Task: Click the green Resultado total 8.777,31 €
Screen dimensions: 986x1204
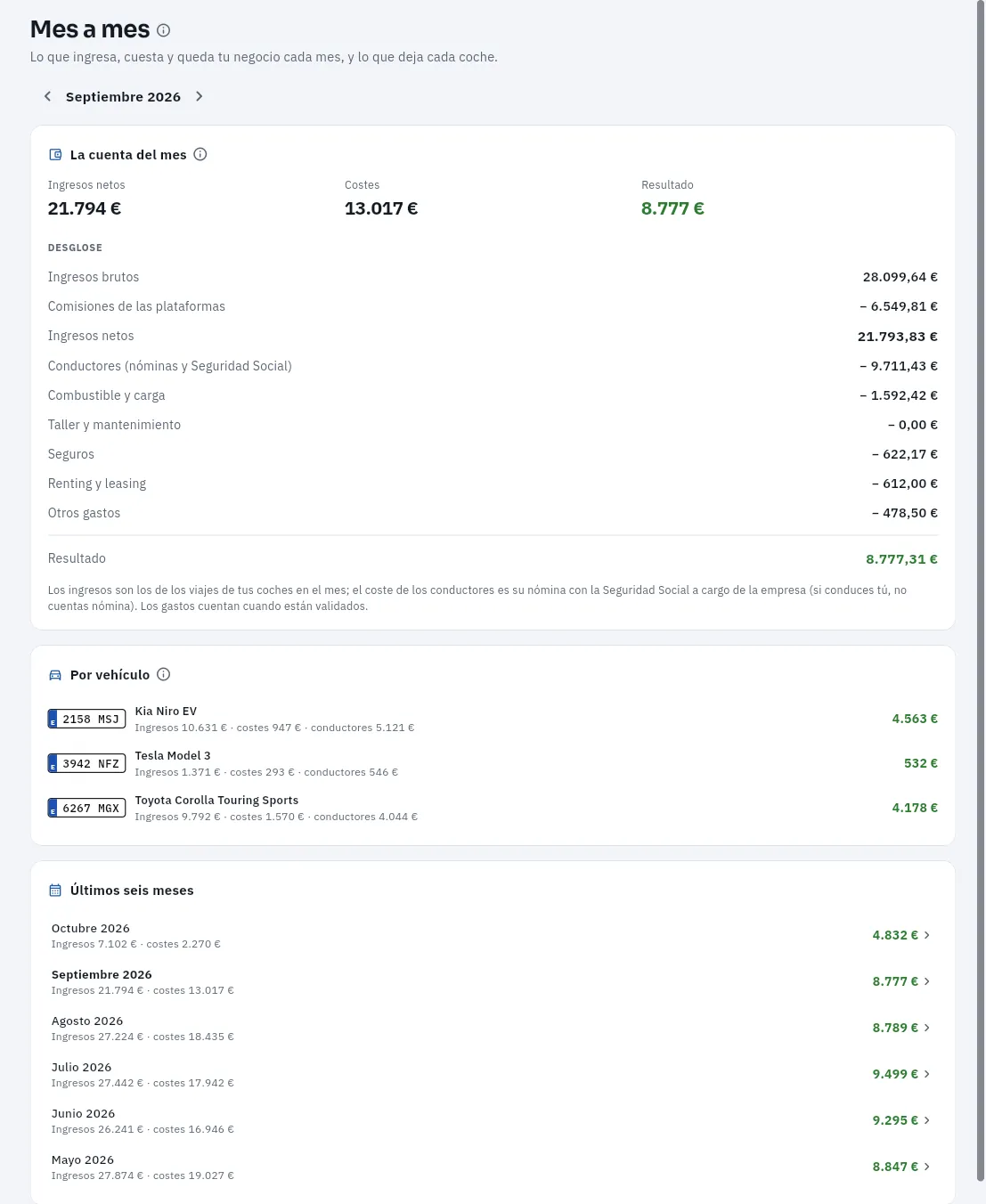Action: [x=901, y=559]
